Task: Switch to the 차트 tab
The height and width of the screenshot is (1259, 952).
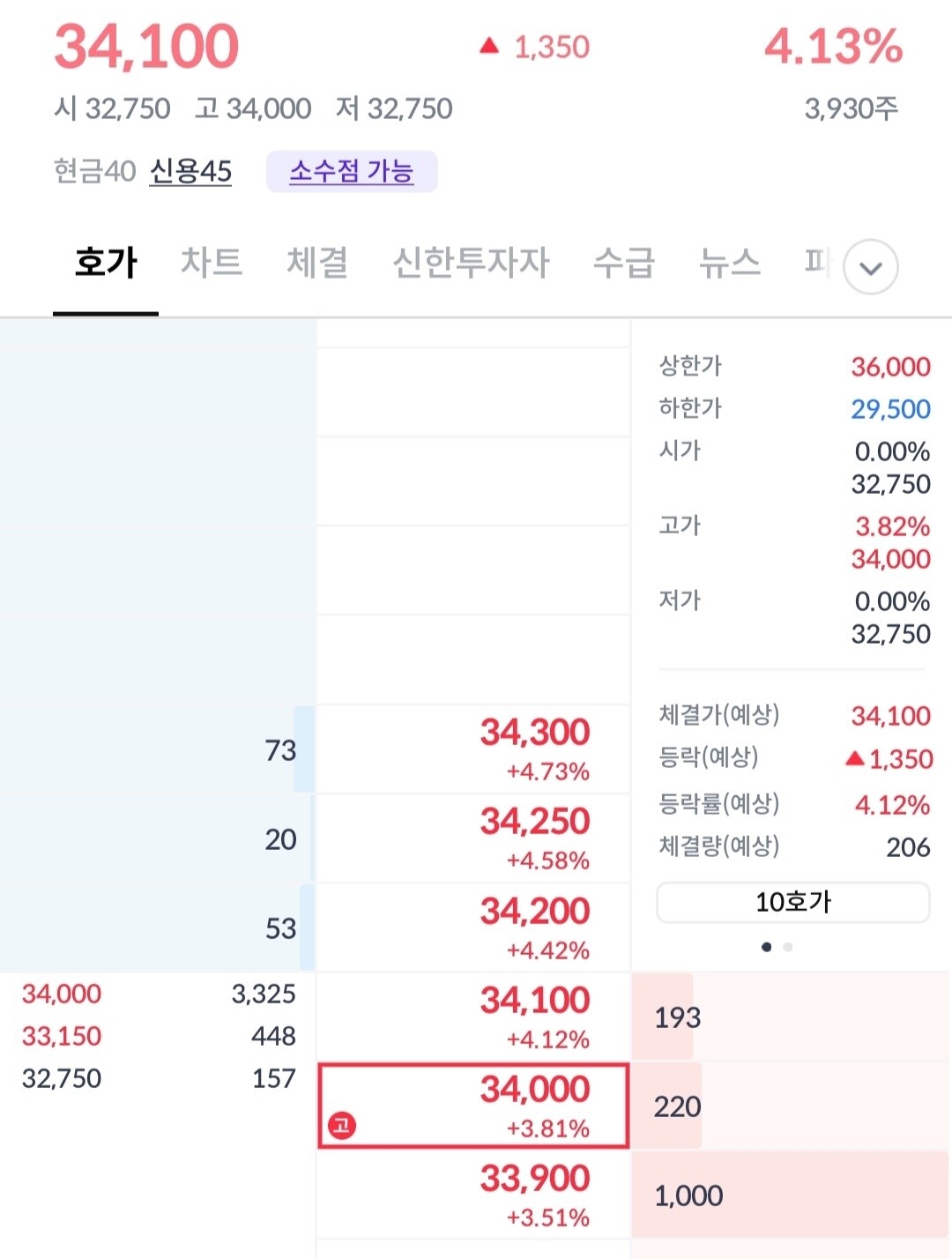Action: [211, 263]
